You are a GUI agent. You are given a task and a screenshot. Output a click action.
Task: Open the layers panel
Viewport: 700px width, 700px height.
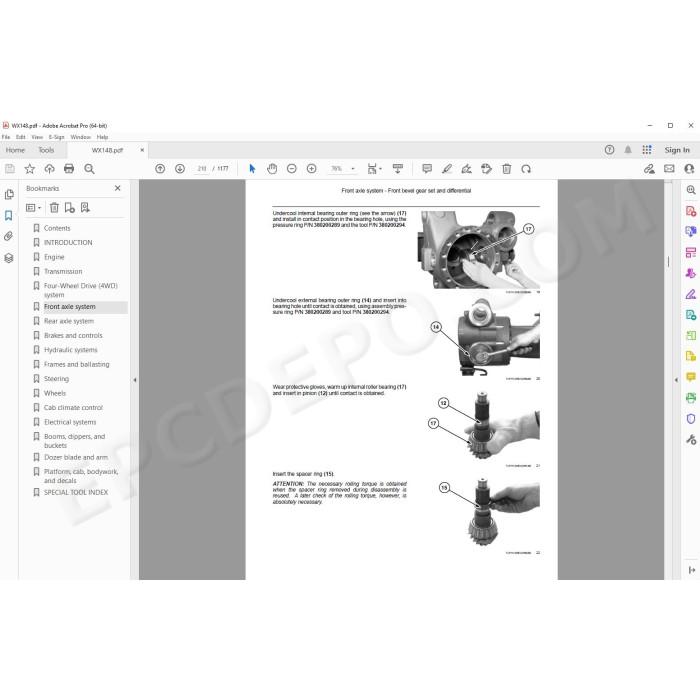click(x=8, y=258)
